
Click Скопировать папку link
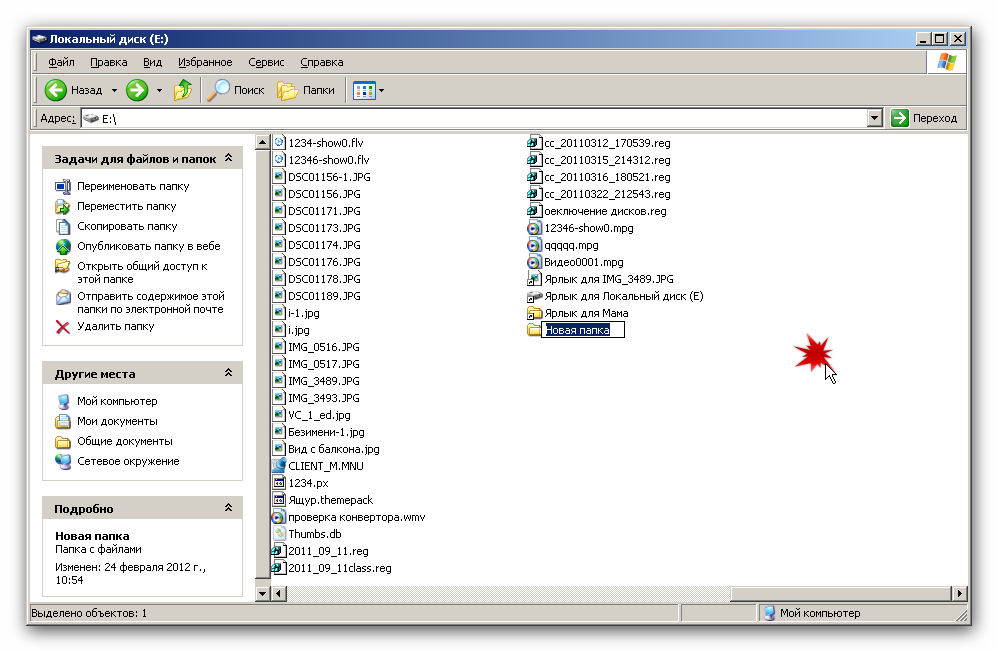tap(127, 226)
